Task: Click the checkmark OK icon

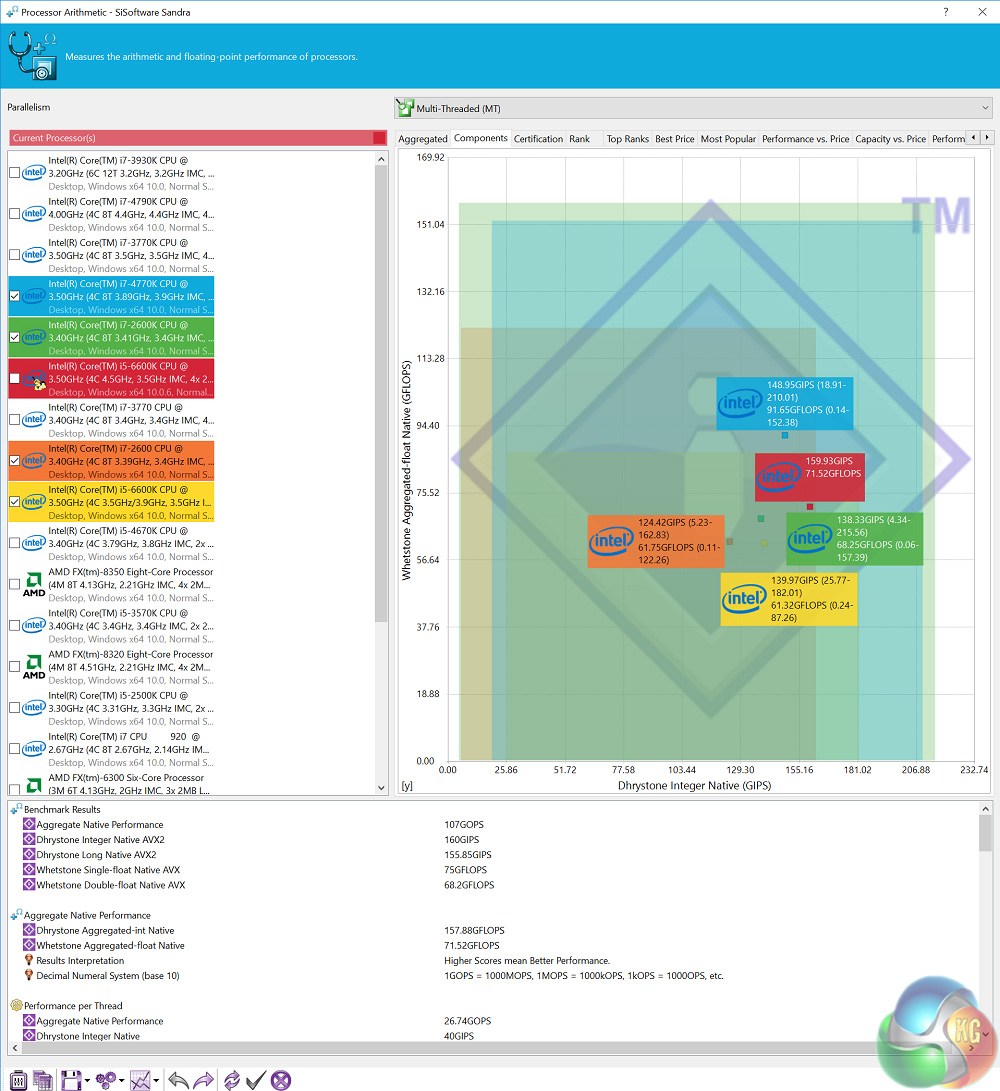Action: tap(256, 1079)
